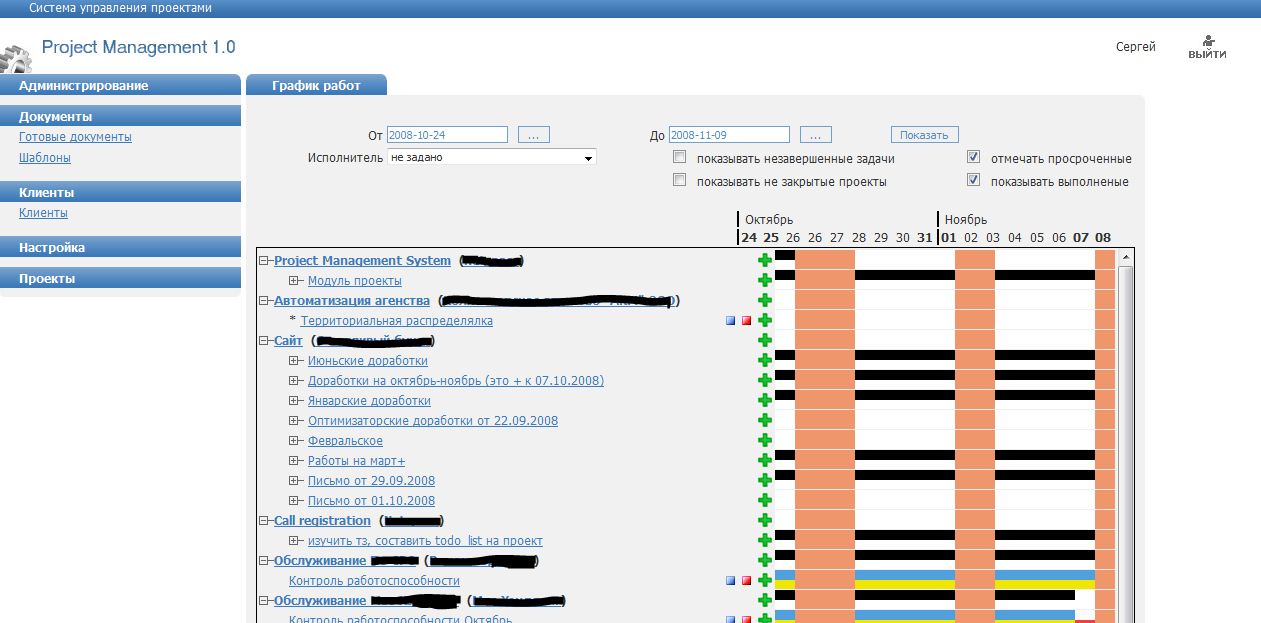
Task: Click day 07 in the timeline header
Action: [x=1081, y=237]
